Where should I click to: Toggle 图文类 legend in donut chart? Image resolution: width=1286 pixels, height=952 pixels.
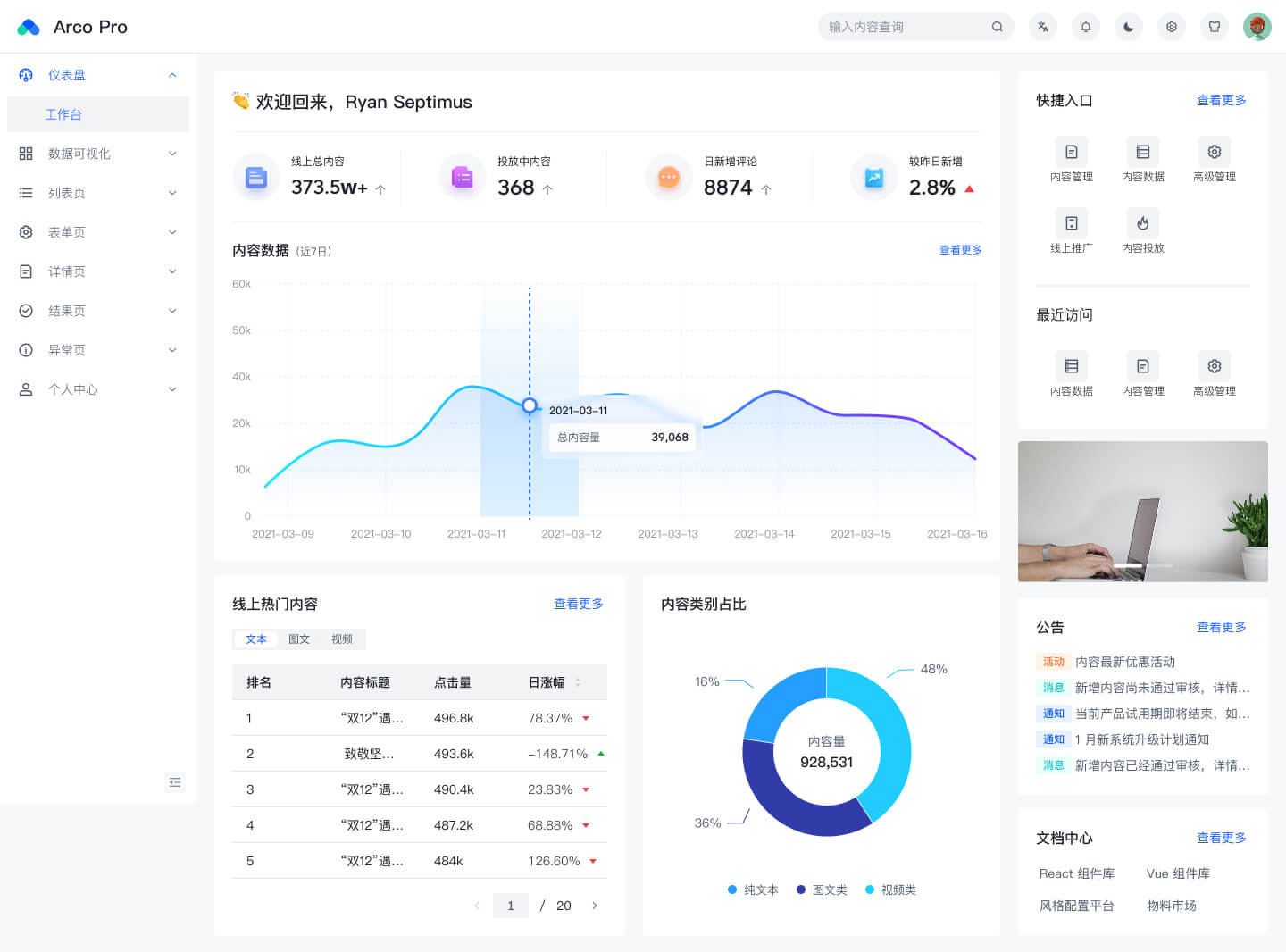822,889
